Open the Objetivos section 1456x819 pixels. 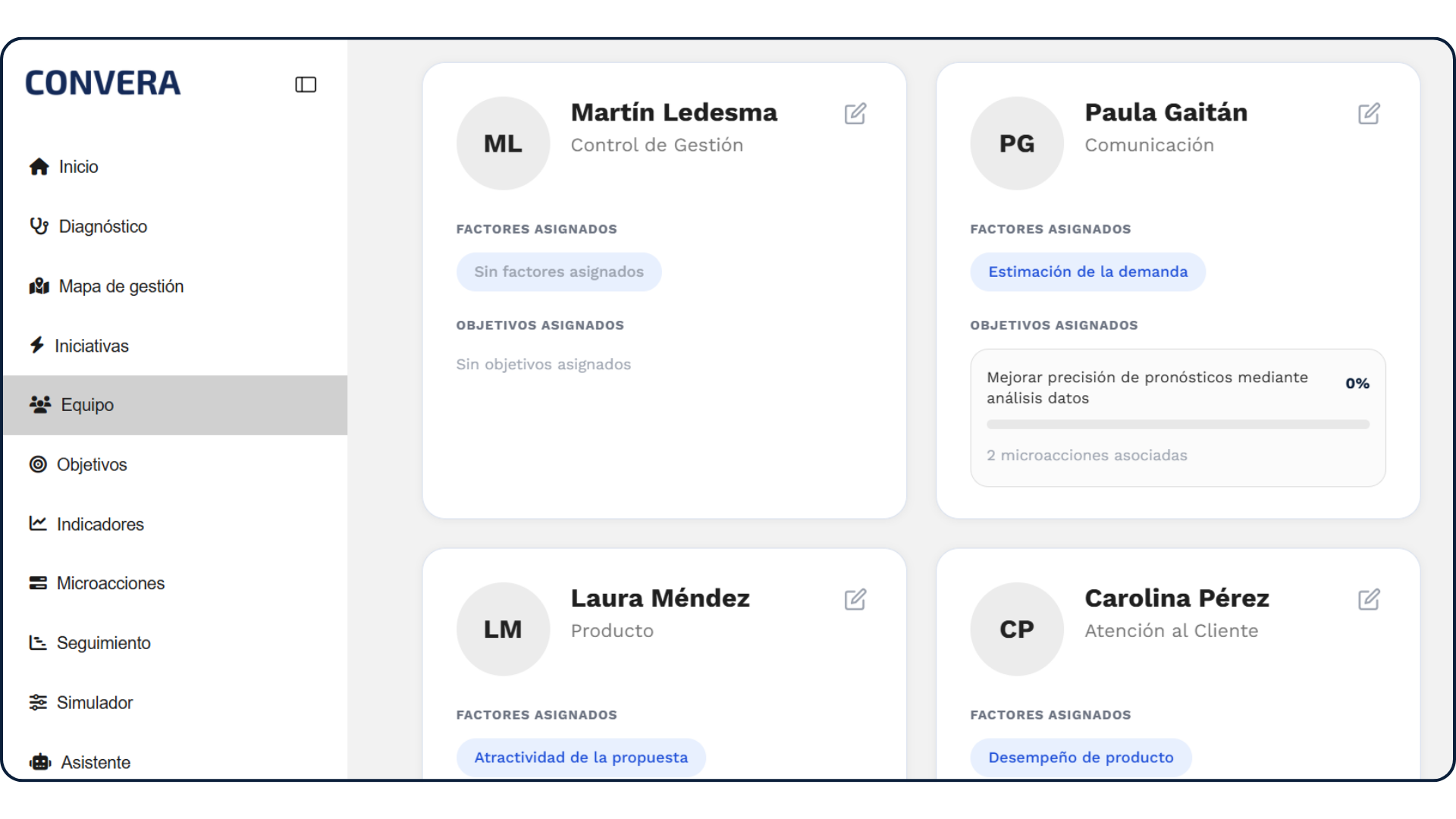(x=175, y=464)
